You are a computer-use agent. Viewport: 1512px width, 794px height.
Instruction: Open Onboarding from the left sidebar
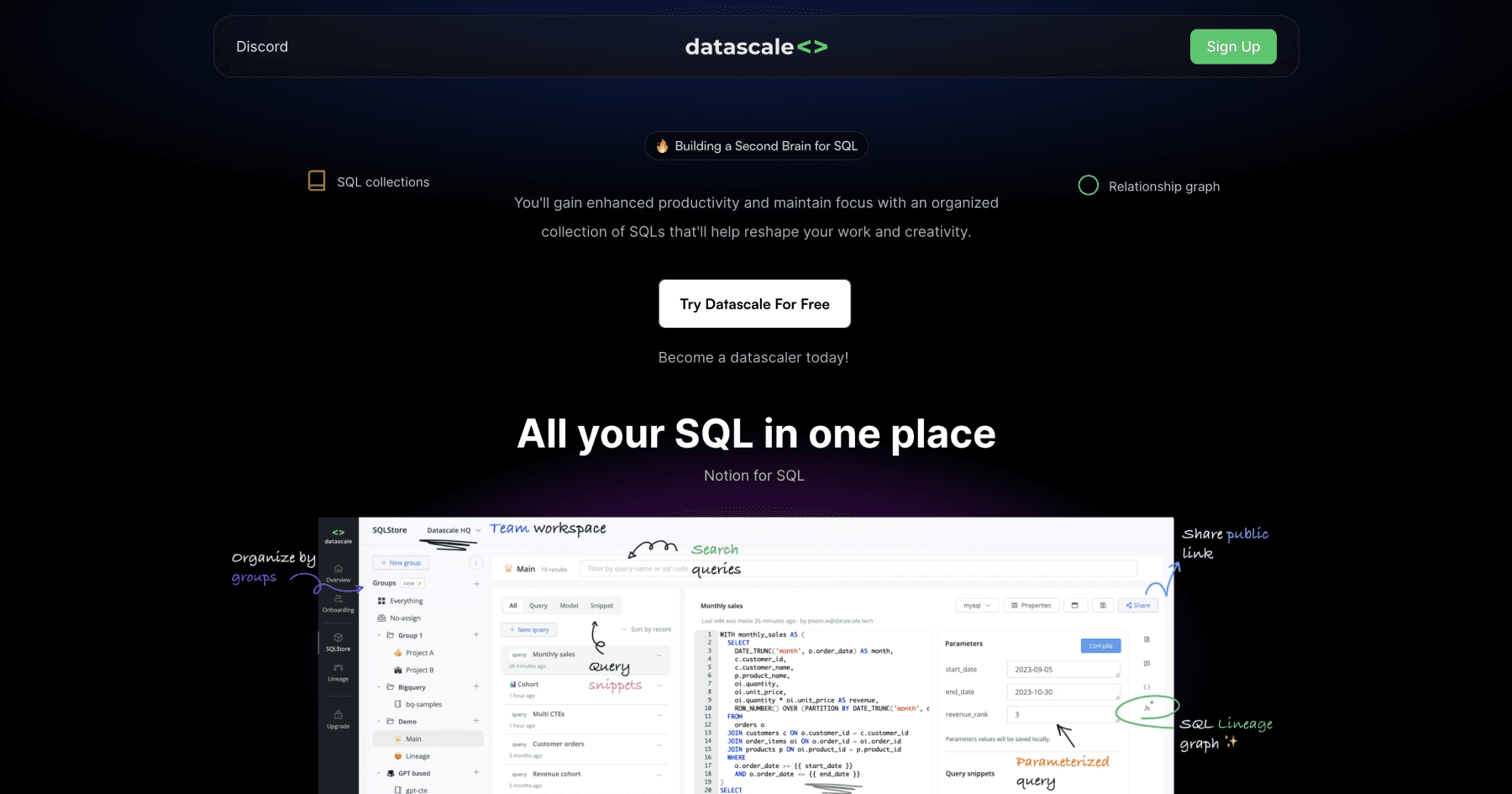(x=338, y=599)
